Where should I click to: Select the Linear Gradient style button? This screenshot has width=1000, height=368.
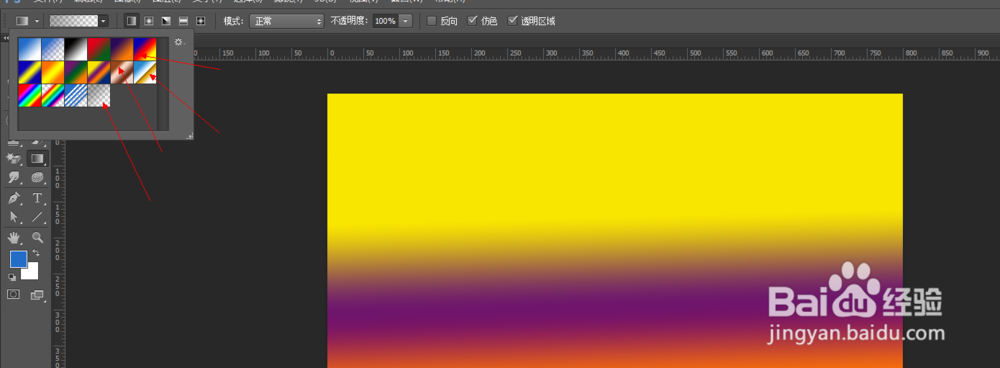click(x=131, y=21)
